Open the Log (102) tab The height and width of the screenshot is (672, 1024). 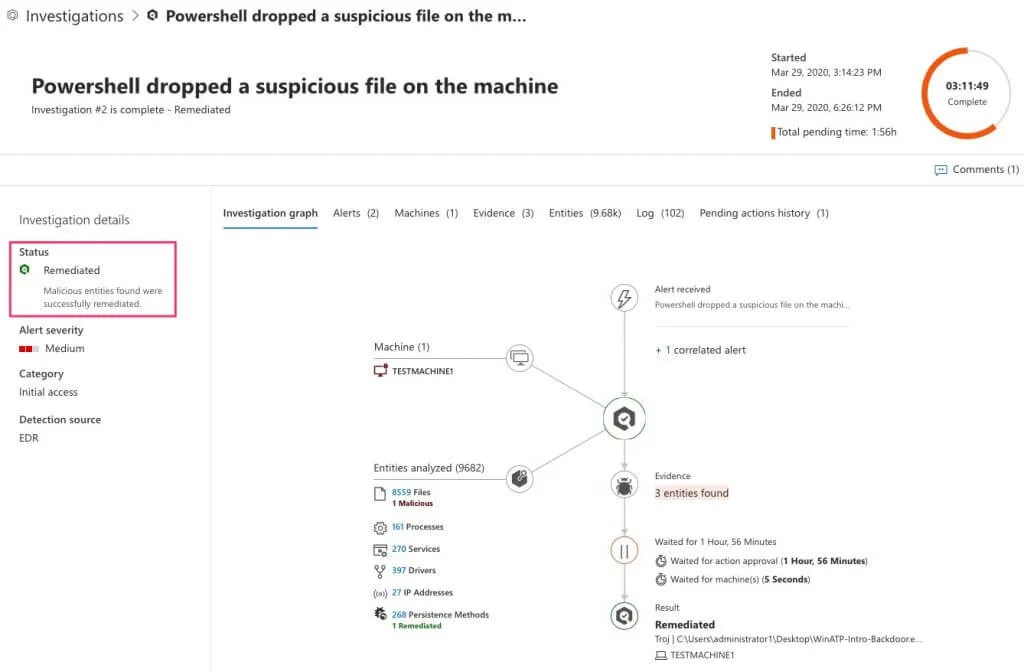660,213
